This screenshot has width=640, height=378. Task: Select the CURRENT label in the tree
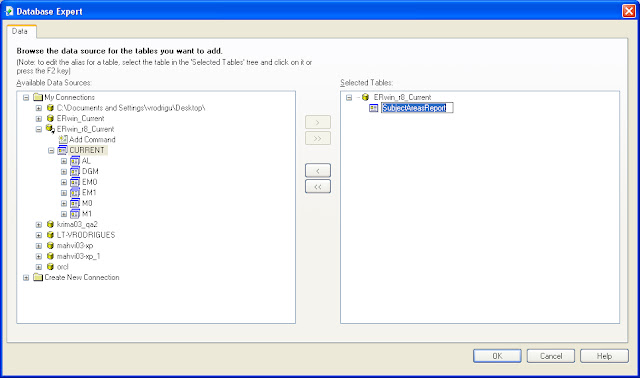coord(87,150)
